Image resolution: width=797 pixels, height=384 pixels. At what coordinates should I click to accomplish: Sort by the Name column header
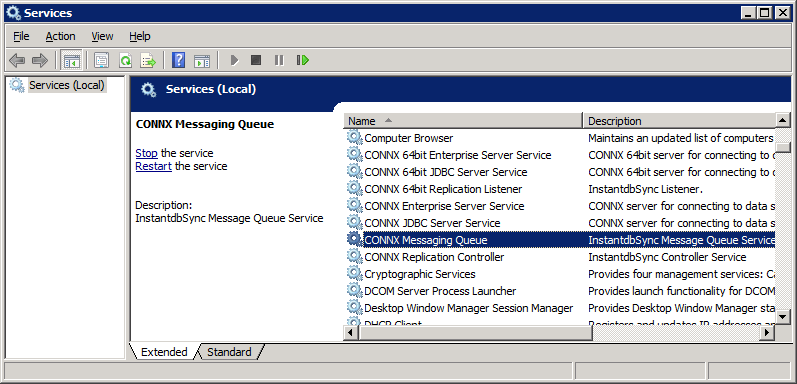pyautogui.click(x=463, y=121)
